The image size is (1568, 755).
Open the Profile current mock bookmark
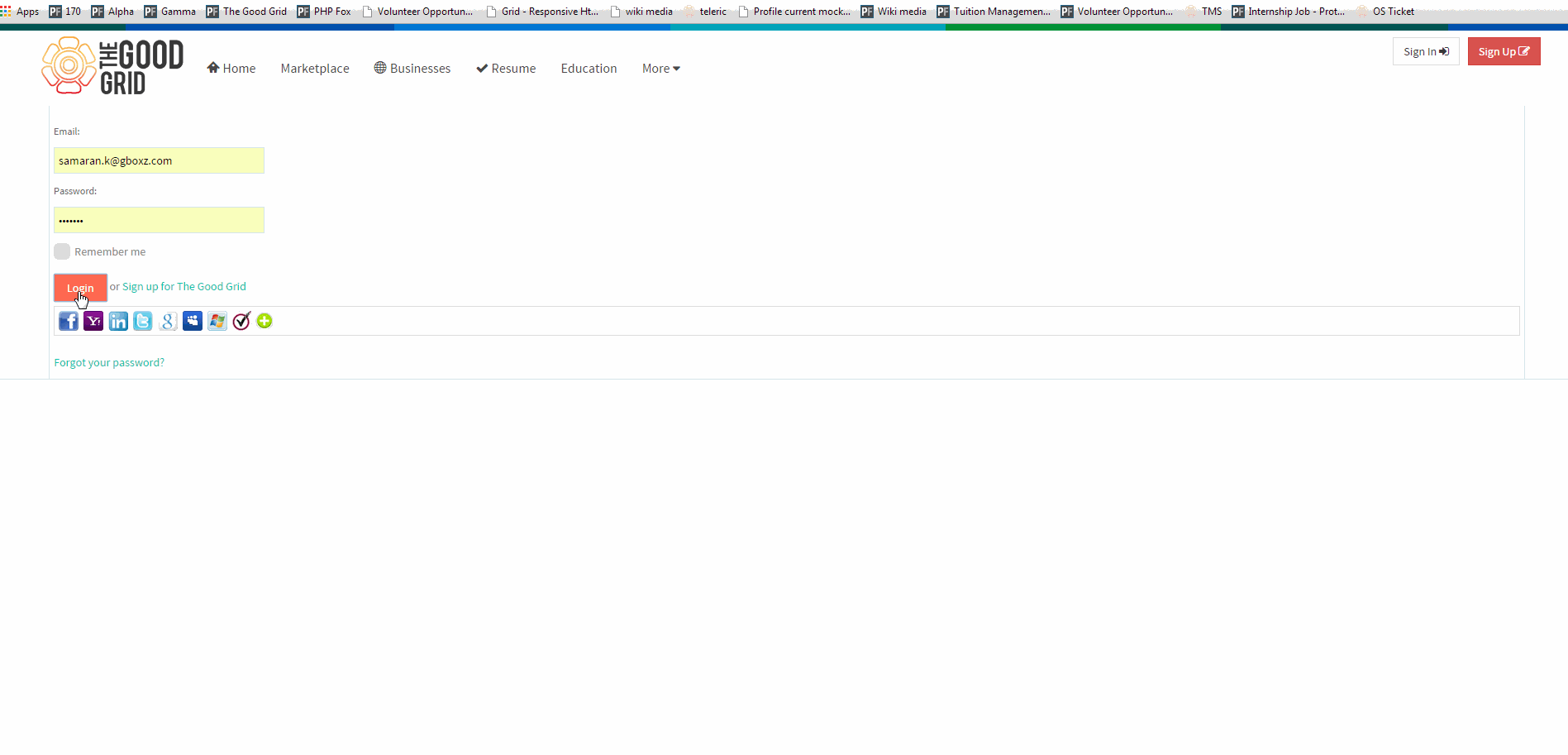794,12
